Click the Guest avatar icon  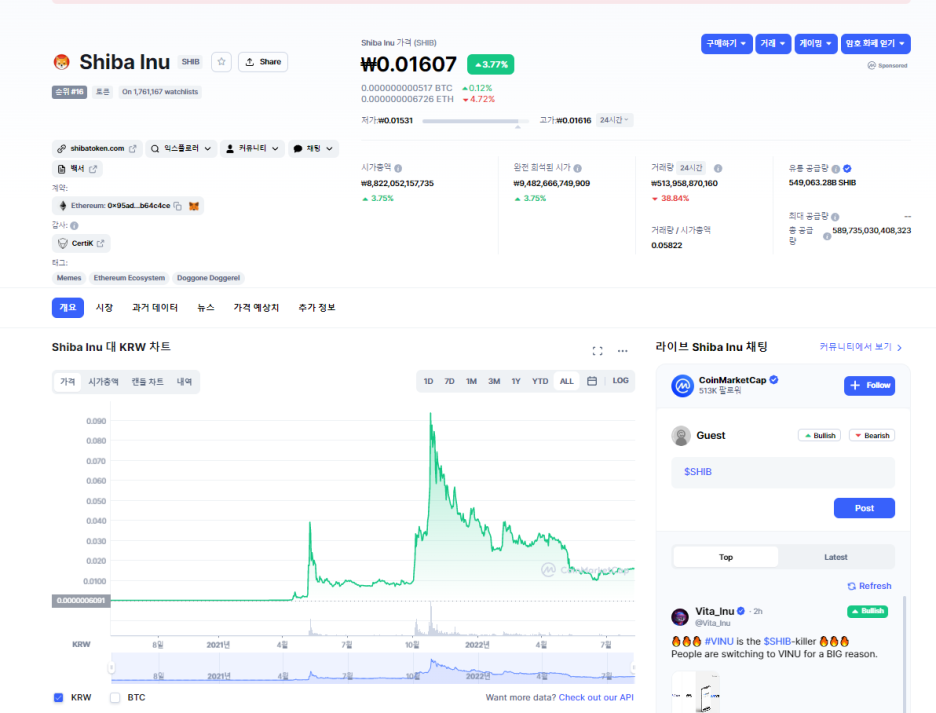click(681, 435)
